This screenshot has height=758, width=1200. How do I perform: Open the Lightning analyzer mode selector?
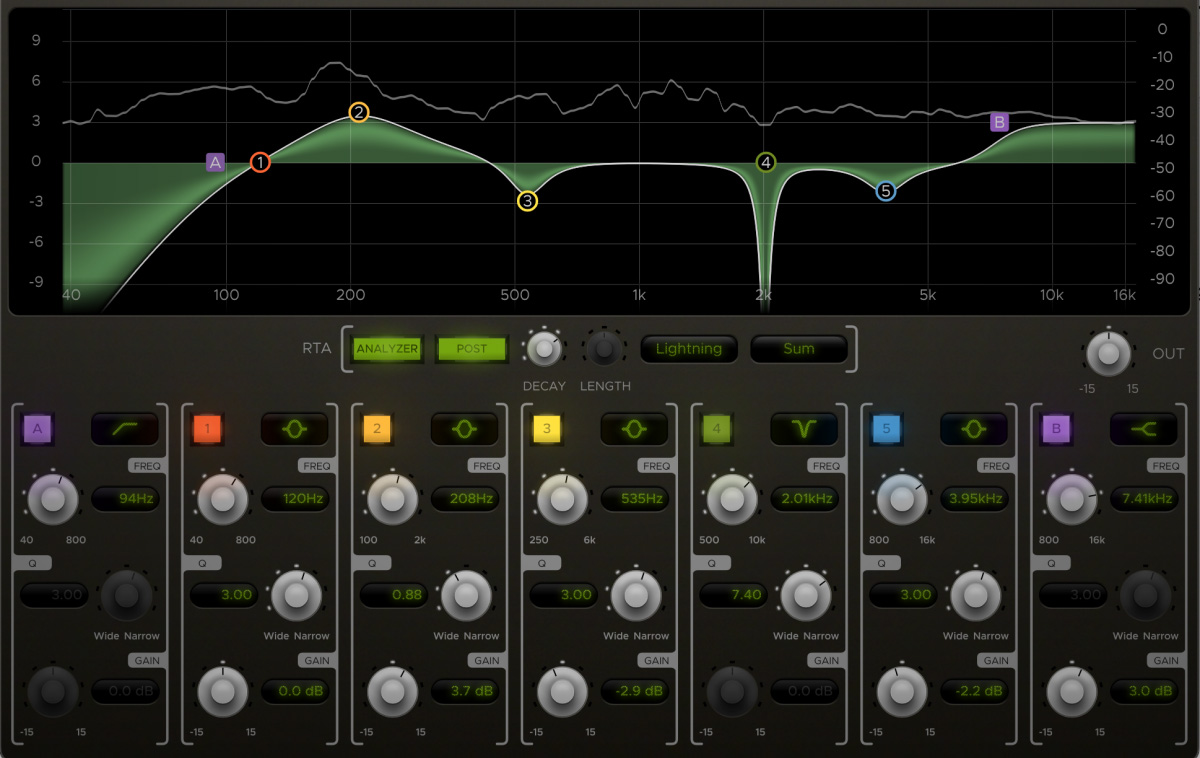689,349
